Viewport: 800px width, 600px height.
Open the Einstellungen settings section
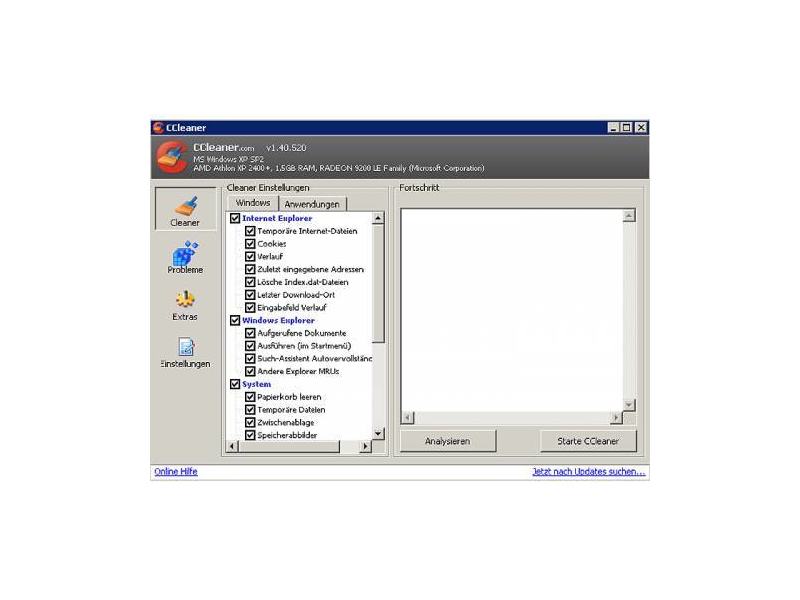pos(185,353)
